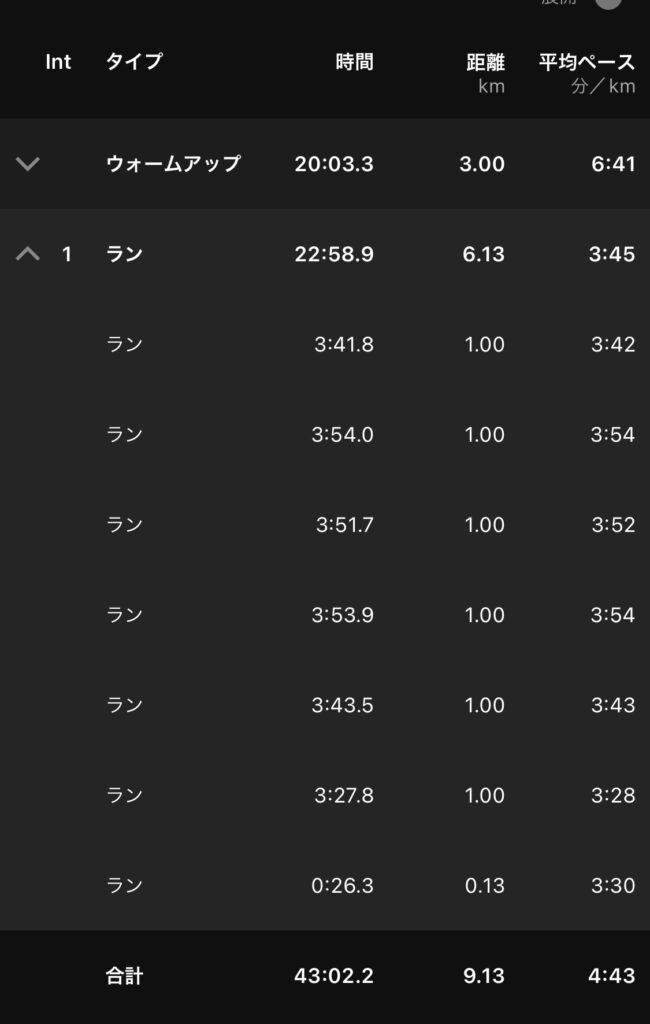The image size is (650, 1024).
Task: Click the 距離 km column header
Action: pos(485,72)
